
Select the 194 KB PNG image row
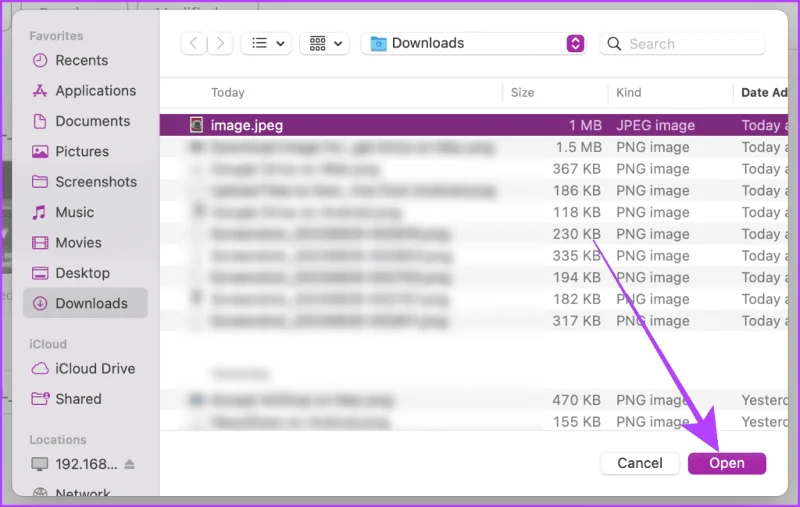coord(473,277)
